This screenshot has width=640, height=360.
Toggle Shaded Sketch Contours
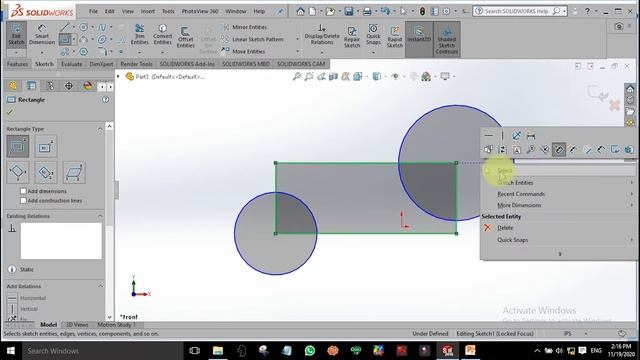click(x=447, y=39)
